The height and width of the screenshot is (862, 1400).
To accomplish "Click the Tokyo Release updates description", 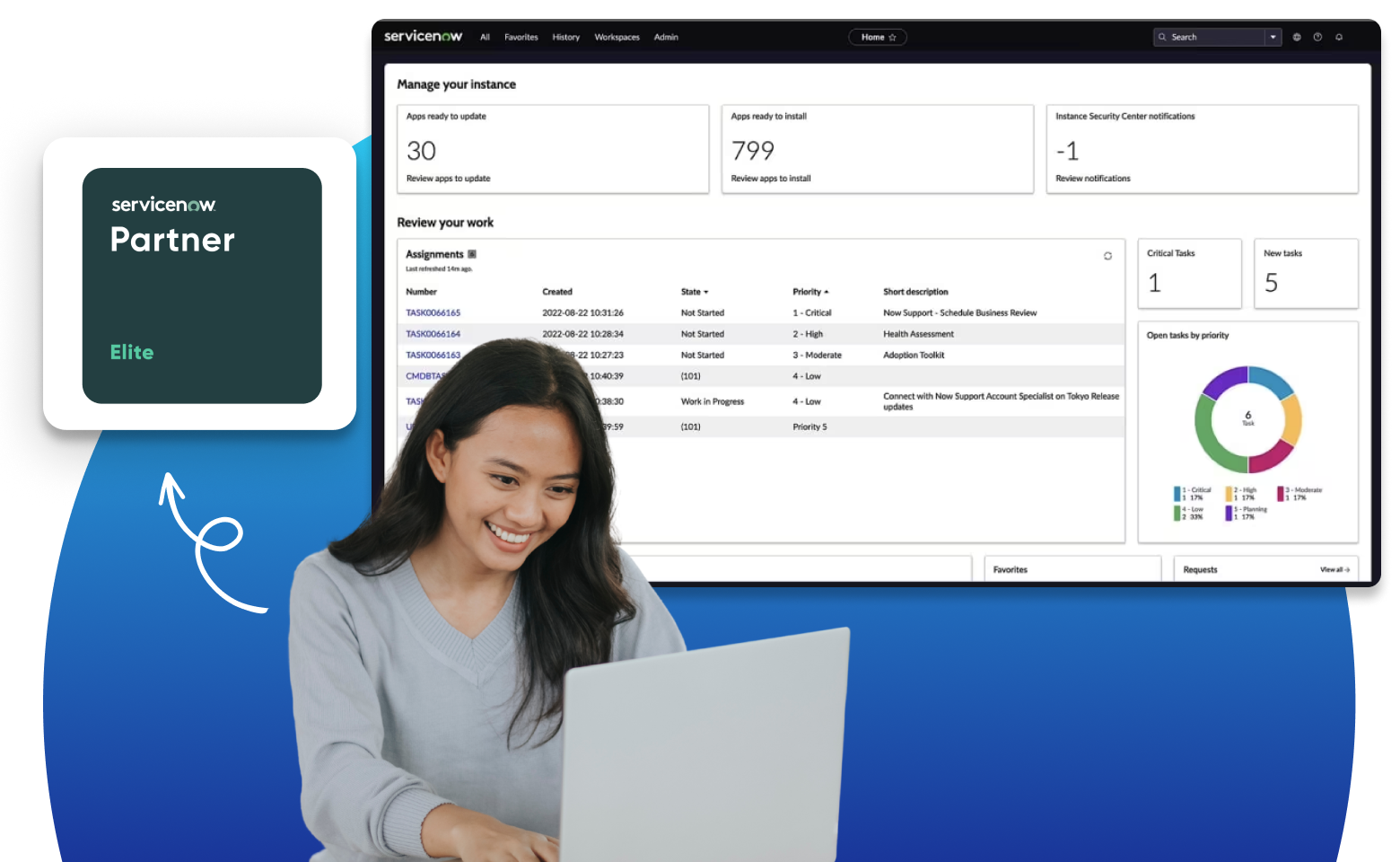I will point(1002,401).
